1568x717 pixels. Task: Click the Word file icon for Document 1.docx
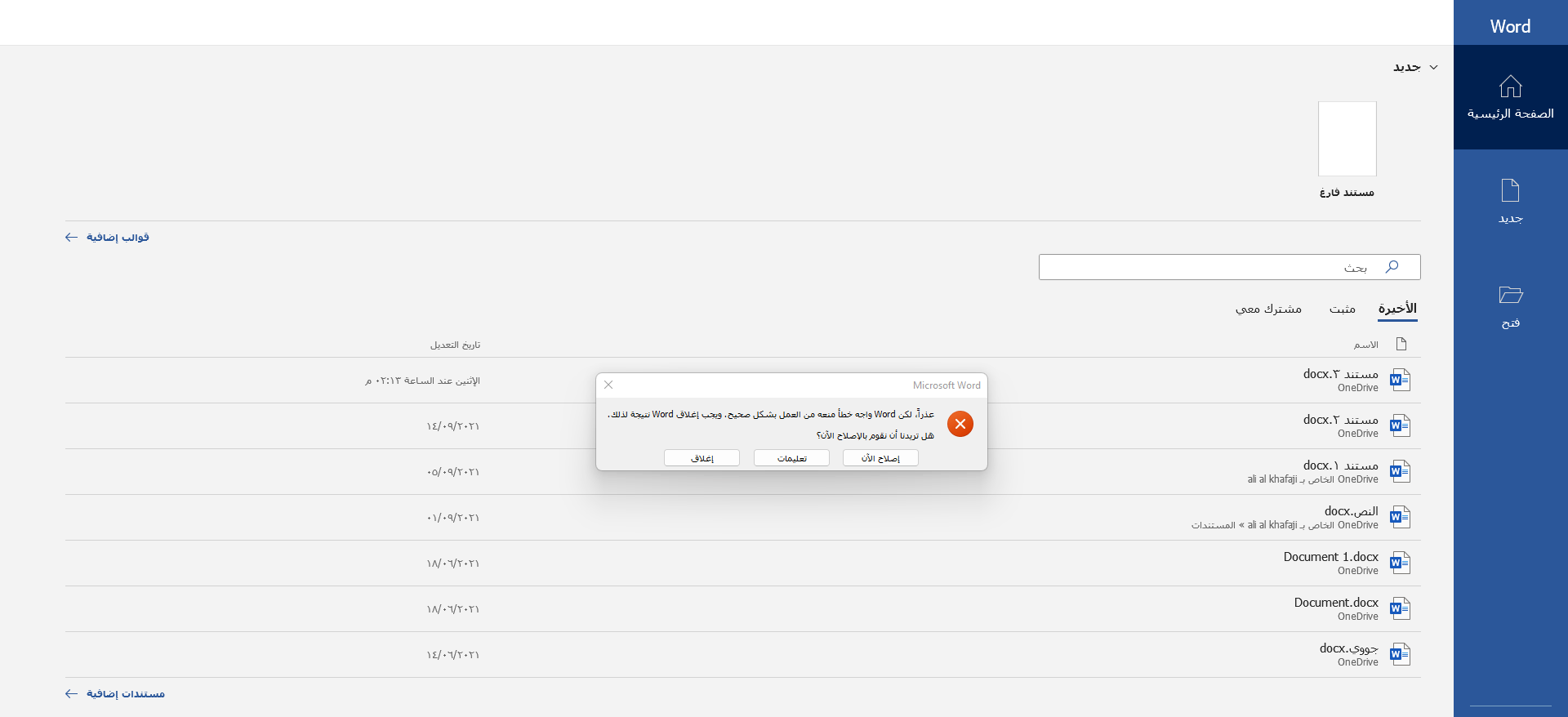1400,563
